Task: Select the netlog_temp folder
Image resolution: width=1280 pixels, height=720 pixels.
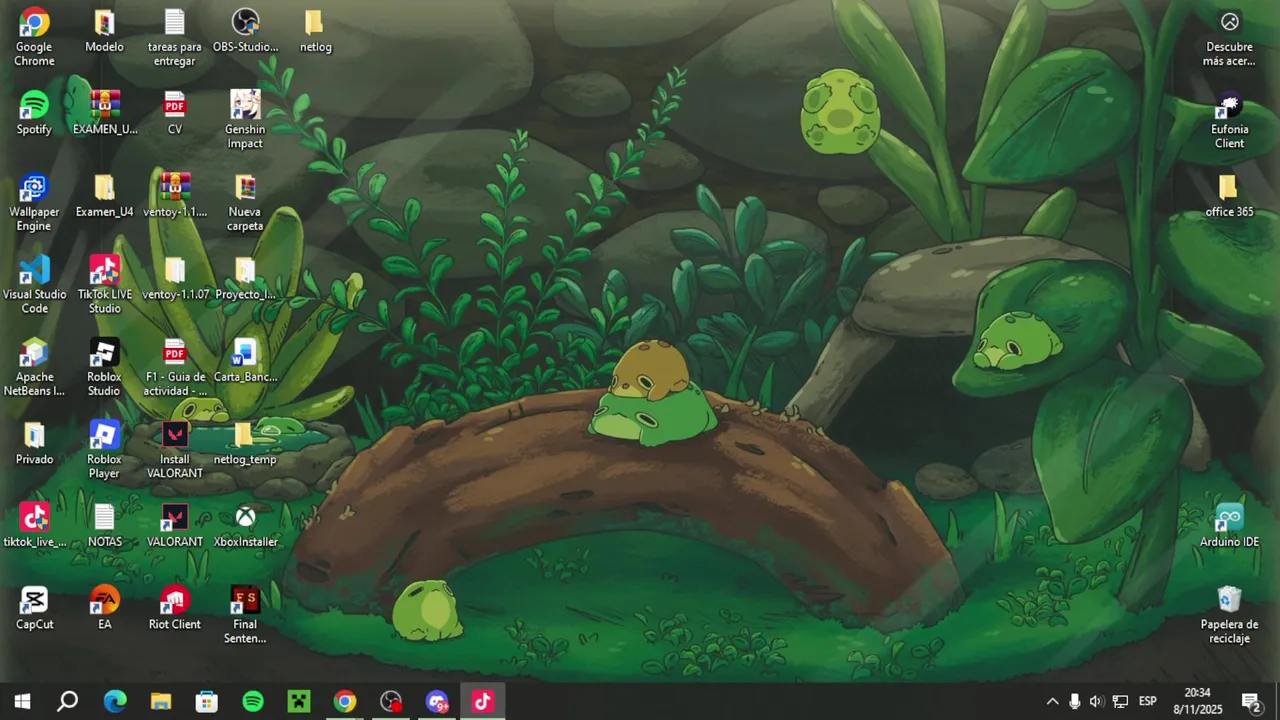Action: click(x=245, y=443)
